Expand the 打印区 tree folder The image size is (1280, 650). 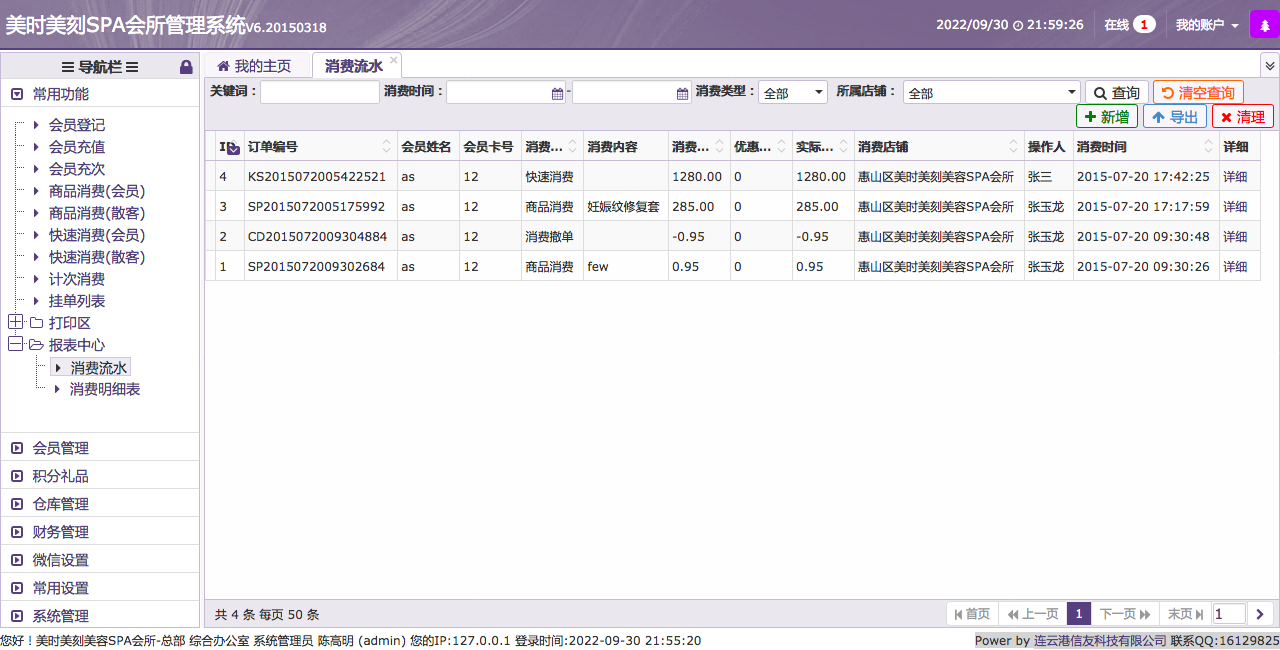pyautogui.click(x=16, y=322)
